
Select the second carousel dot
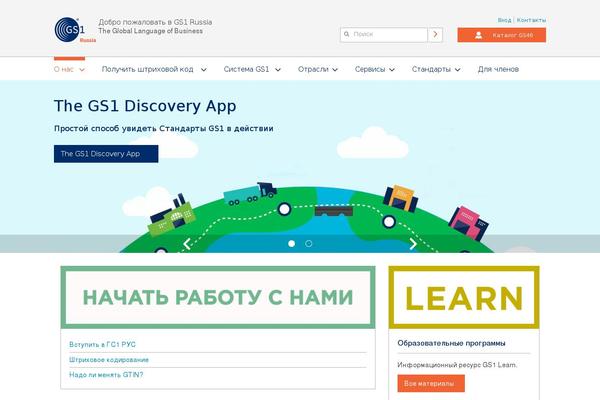click(309, 243)
